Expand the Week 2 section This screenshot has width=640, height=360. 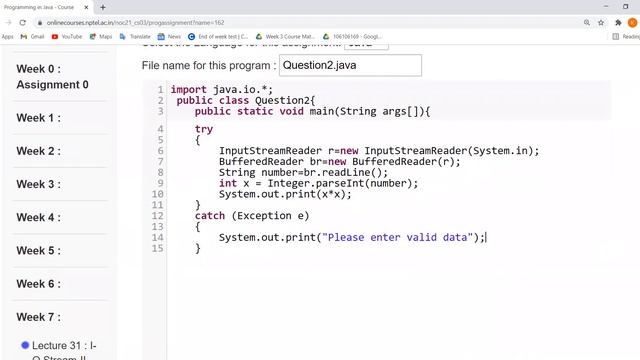pos(38,151)
